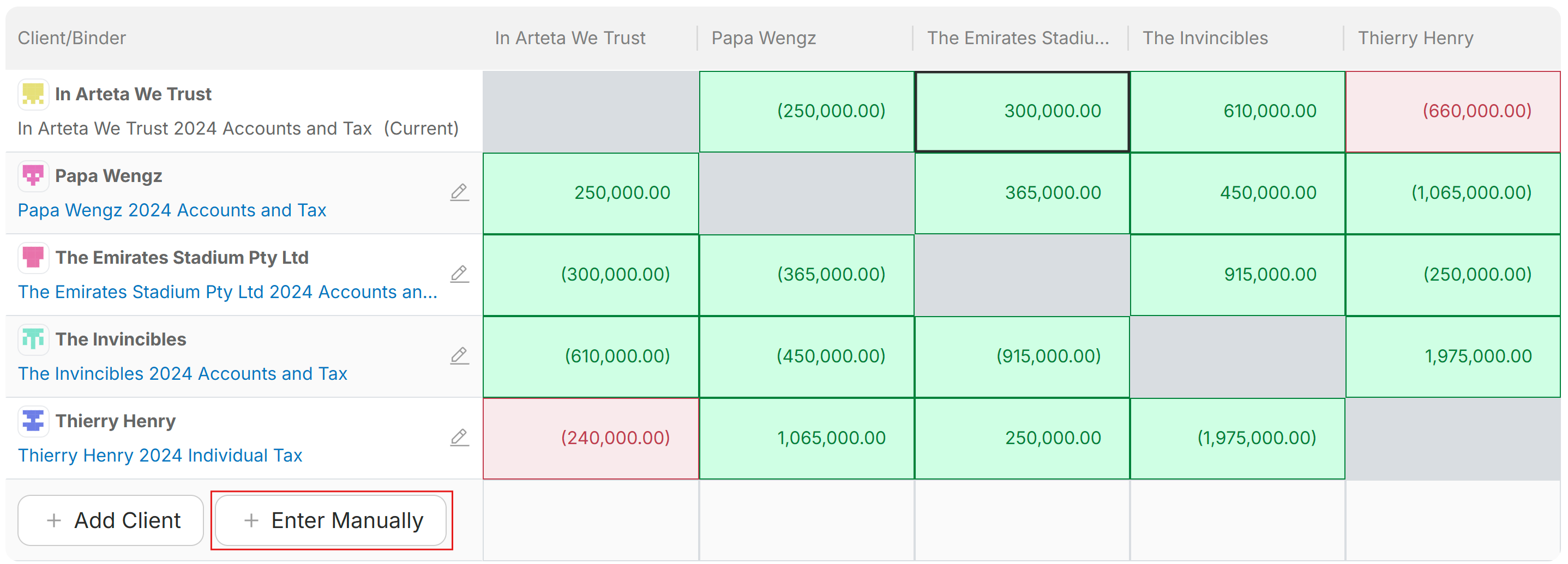Screen dimensions: 1568x564
Task: Click the edit pencil for Thierry Henry row
Action: 460,438
